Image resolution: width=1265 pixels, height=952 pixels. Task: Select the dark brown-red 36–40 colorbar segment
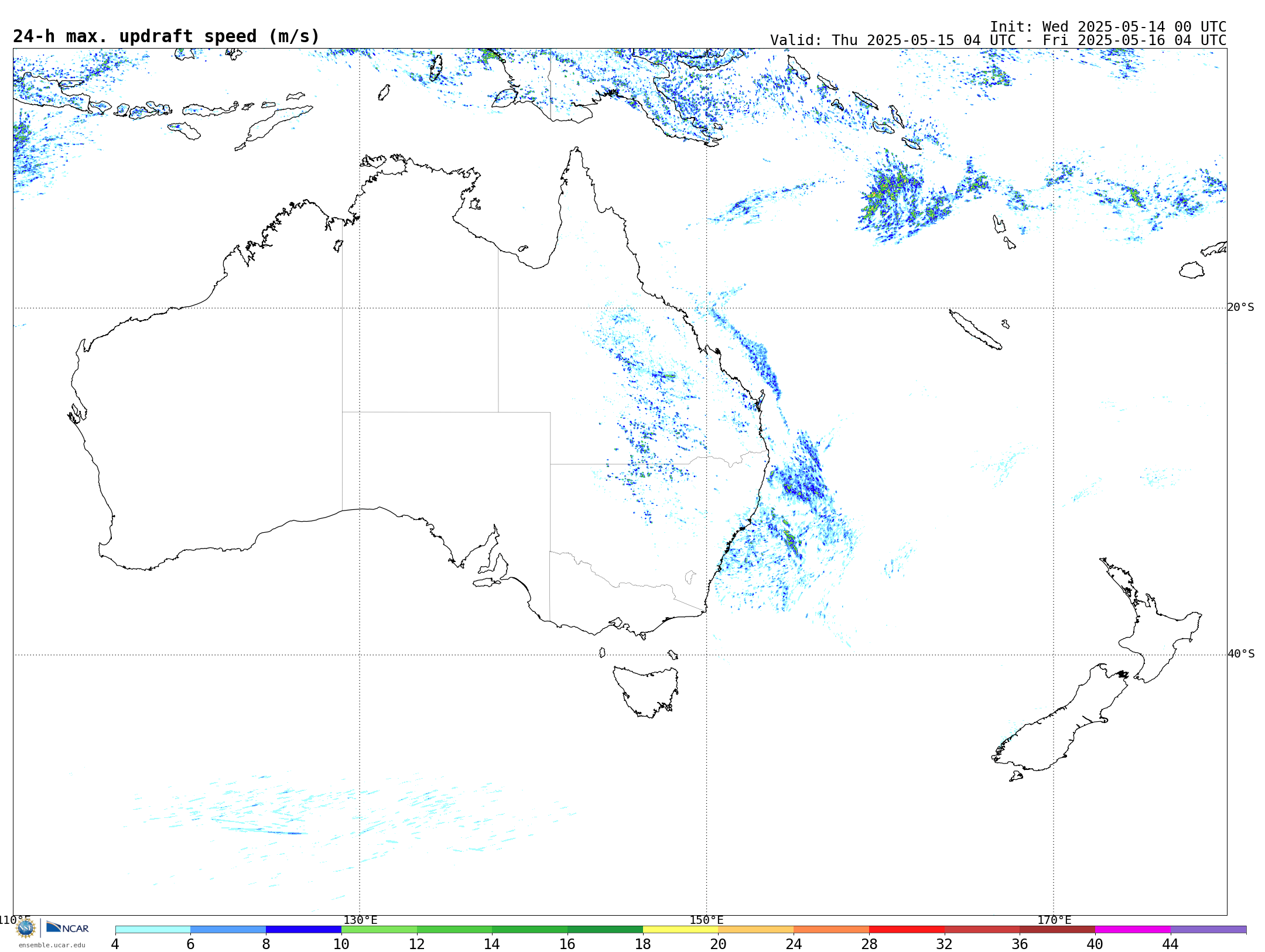pos(1058,930)
